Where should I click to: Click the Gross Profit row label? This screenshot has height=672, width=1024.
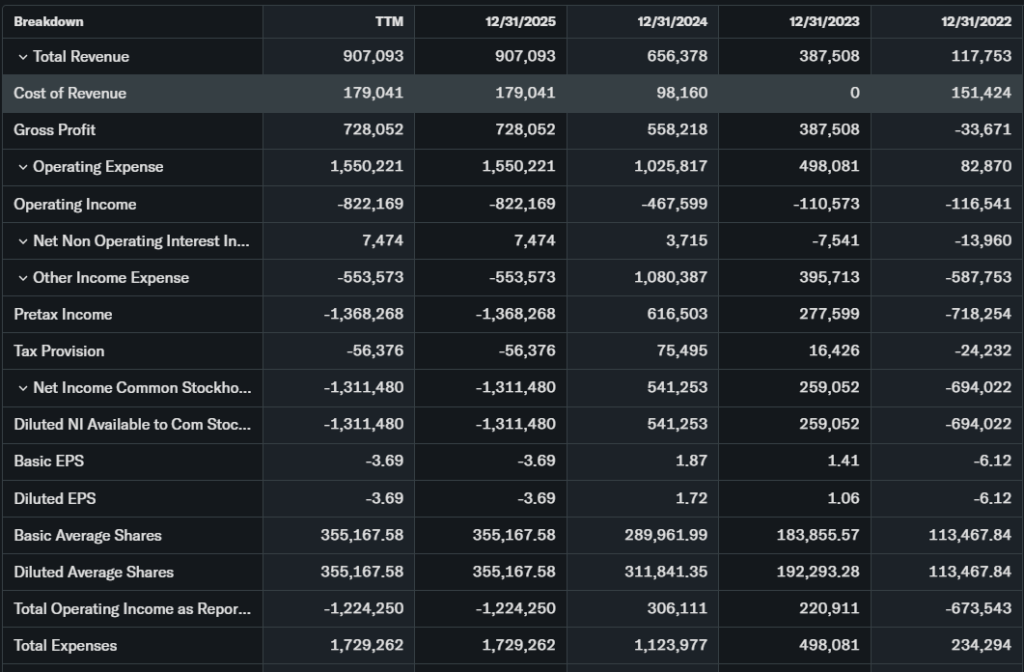[x=55, y=130]
